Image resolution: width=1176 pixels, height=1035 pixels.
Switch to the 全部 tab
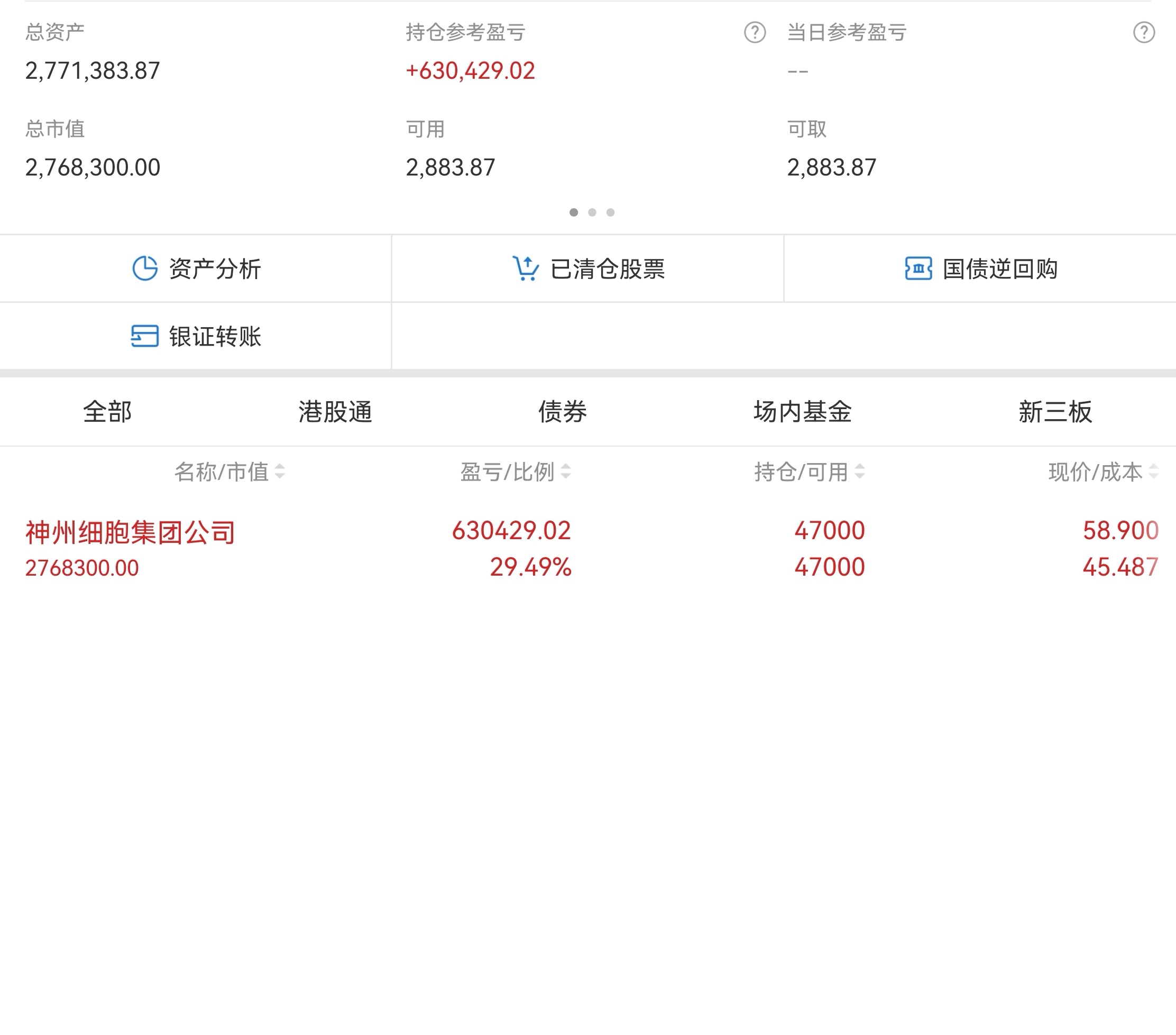(x=107, y=412)
